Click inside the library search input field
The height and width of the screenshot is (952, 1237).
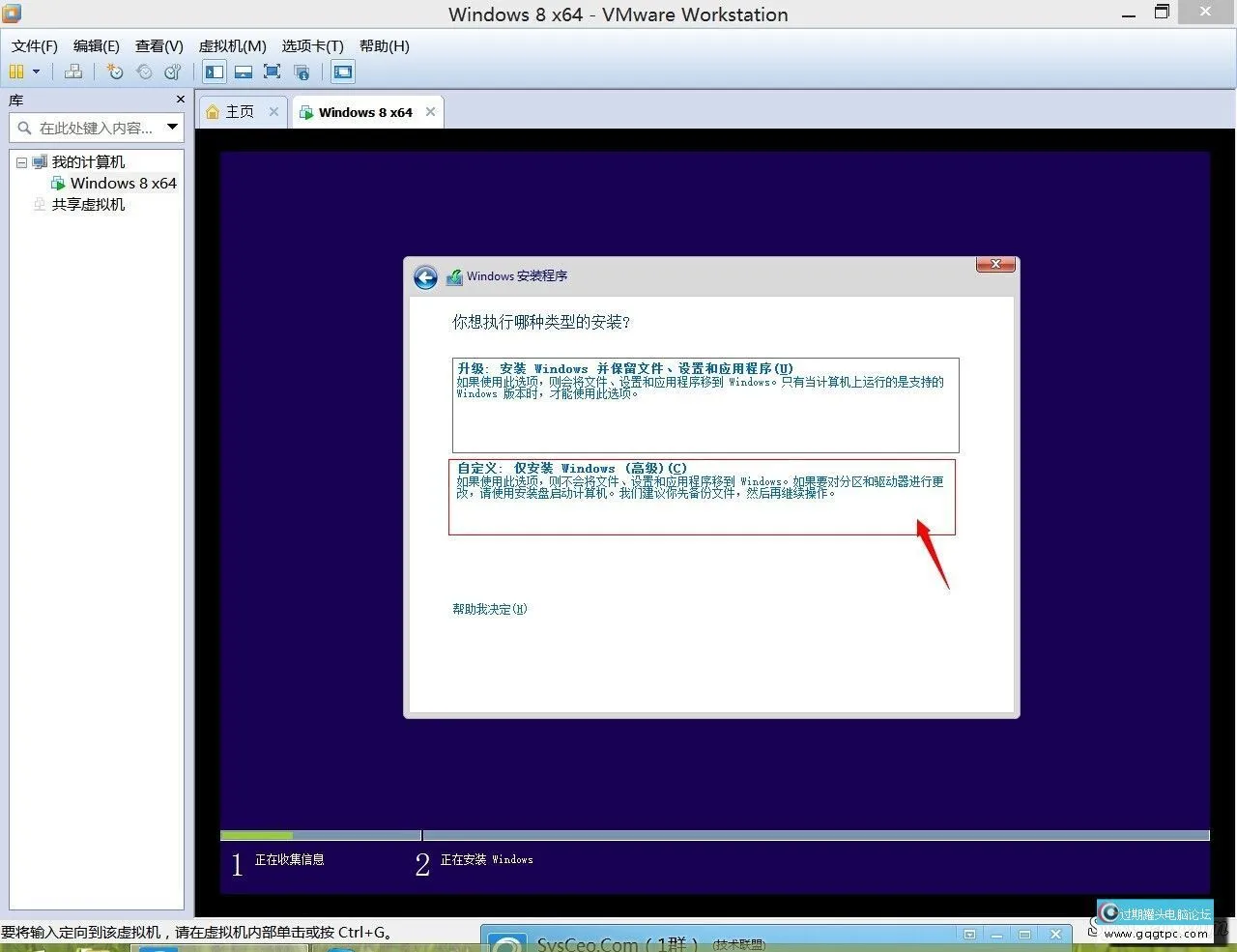[92, 127]
